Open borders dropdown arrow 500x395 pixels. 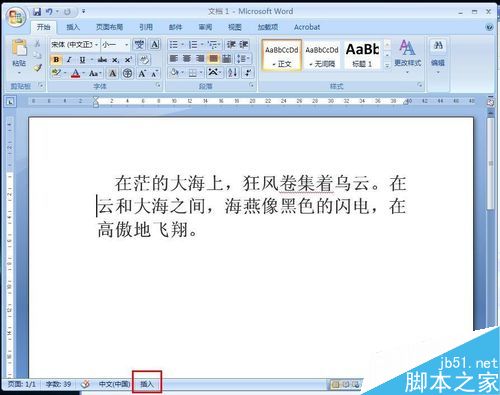tap(201, 73)
